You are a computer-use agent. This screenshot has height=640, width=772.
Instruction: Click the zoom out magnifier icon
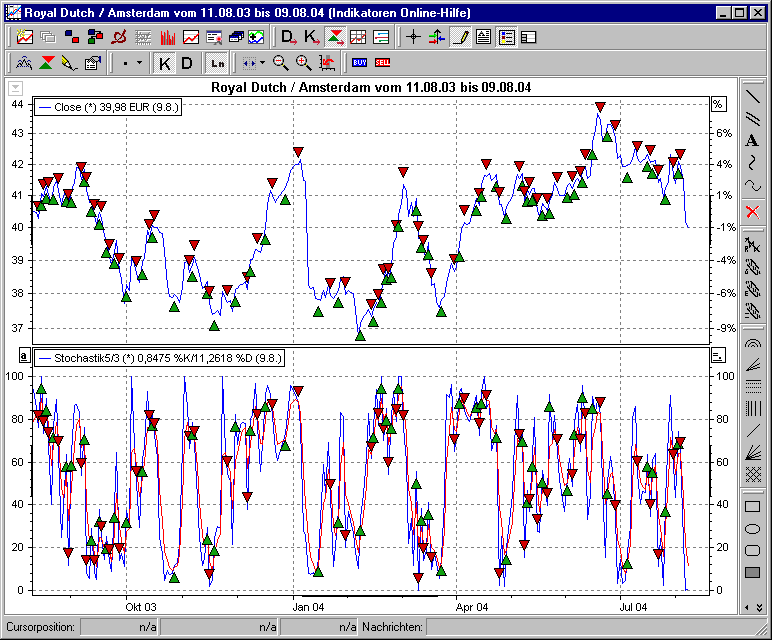pos(281,63)
